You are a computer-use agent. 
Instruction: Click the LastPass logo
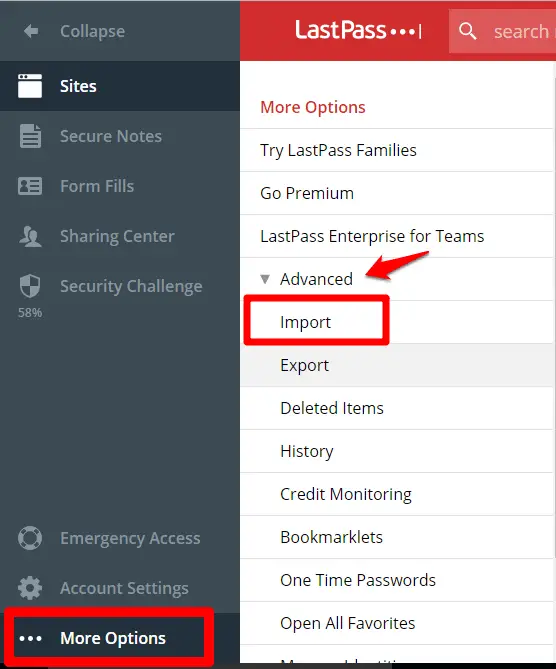click(358, 30)
